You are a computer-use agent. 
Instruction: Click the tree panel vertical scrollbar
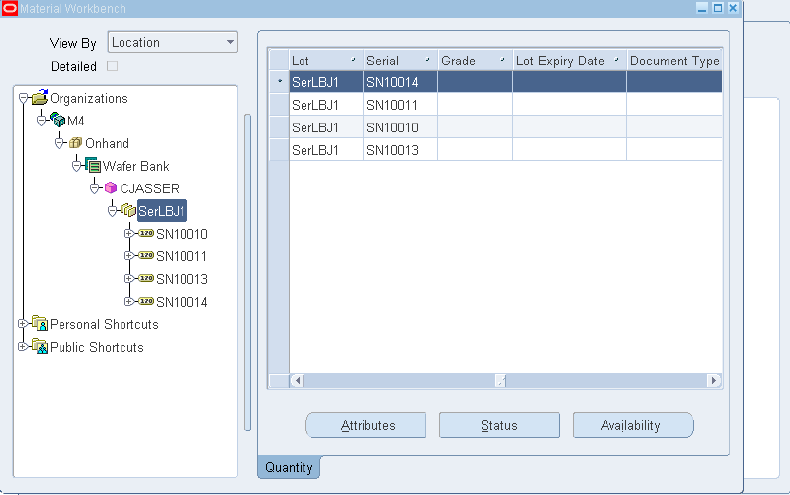click(247, 272)
